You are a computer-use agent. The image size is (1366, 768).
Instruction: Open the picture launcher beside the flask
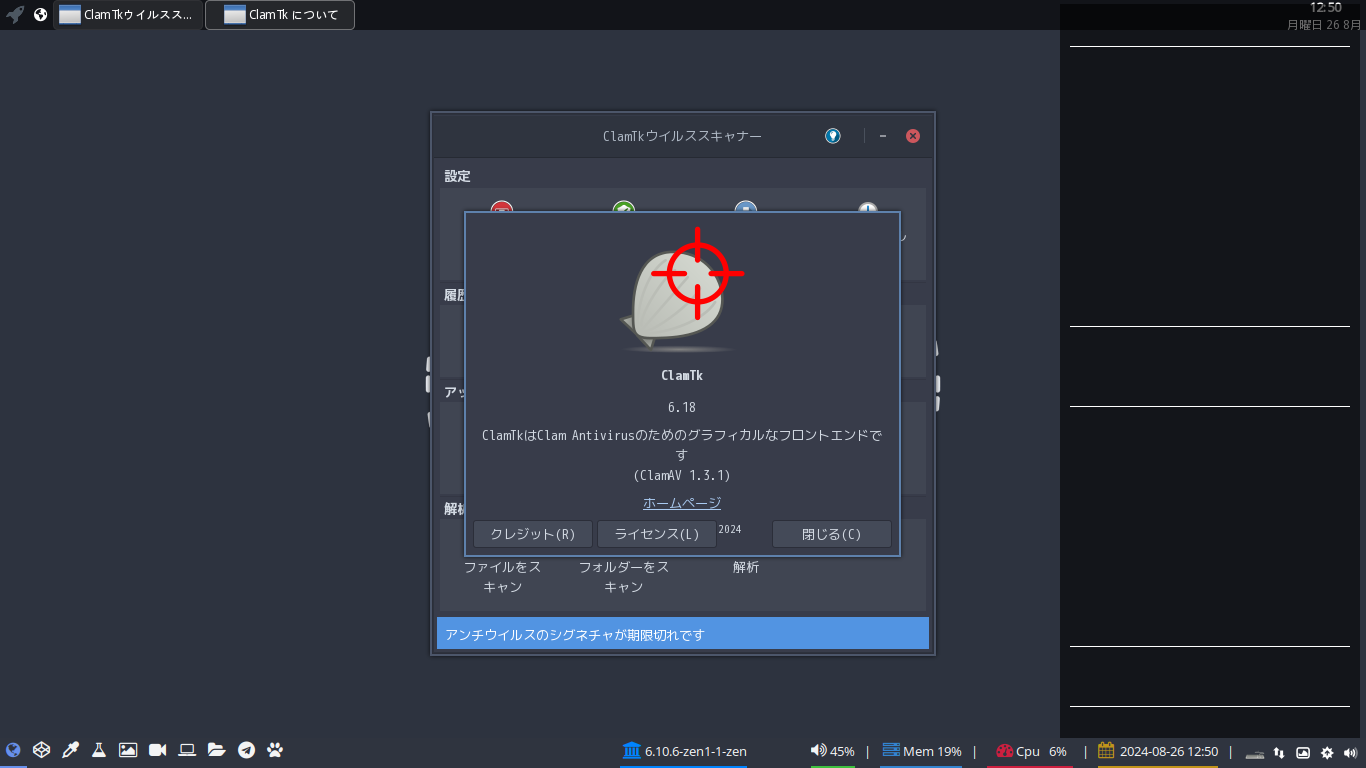coord(128,750)
